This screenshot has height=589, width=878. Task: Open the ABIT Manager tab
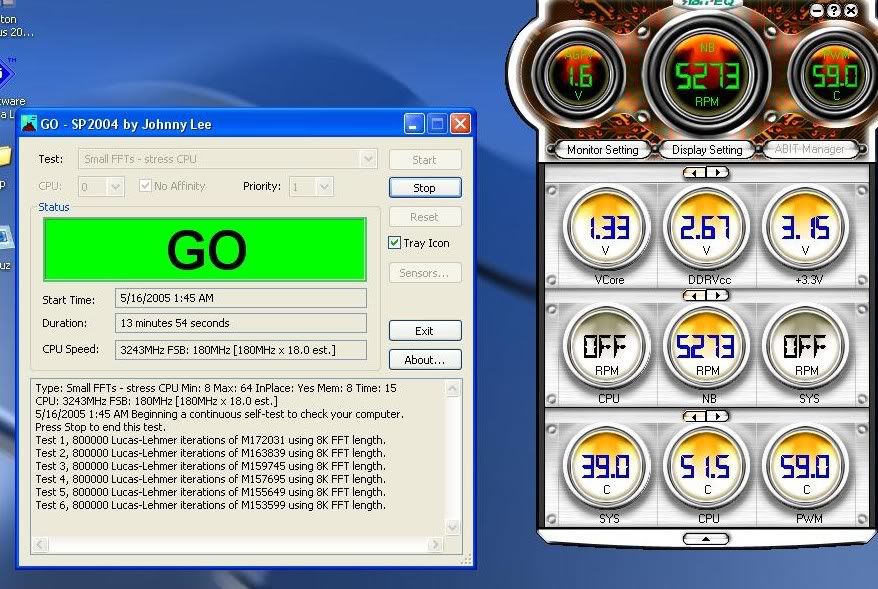point(809,149)
